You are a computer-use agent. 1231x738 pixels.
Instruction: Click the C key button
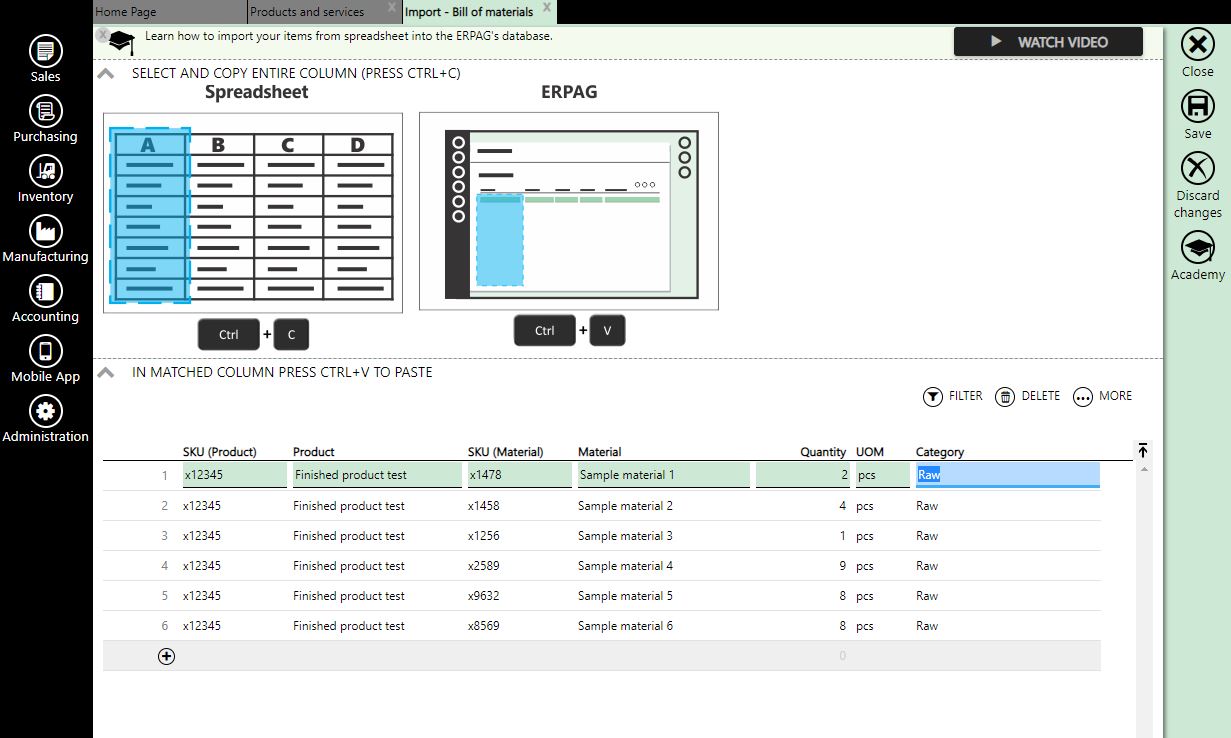click(292, 334)
